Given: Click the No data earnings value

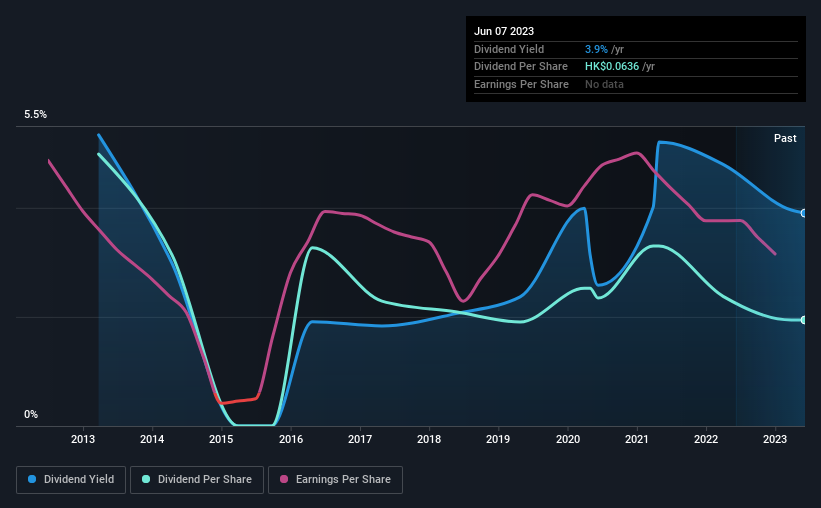Looking at the screenshot, I should click(604, 84).
